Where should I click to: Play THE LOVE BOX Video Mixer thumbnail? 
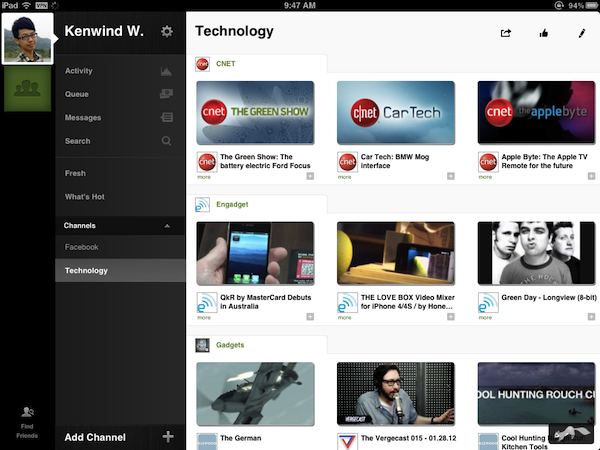pyautogui.click(x=396, y=253)
